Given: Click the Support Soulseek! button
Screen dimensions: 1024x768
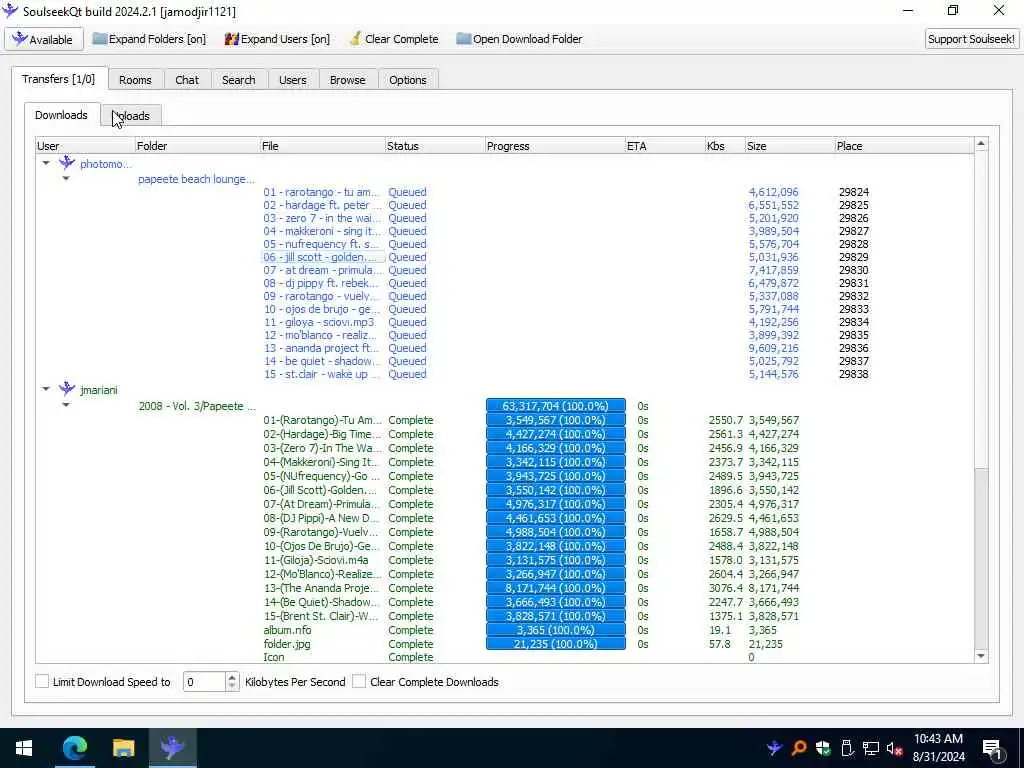Looking at the screenshot, I should 971,39.
